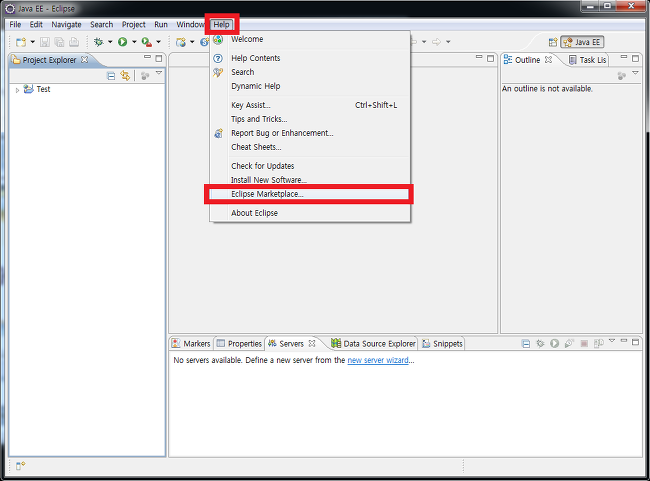Click the Java EE perspective button
Screen dimensions: 650x481
pos(582,42)
